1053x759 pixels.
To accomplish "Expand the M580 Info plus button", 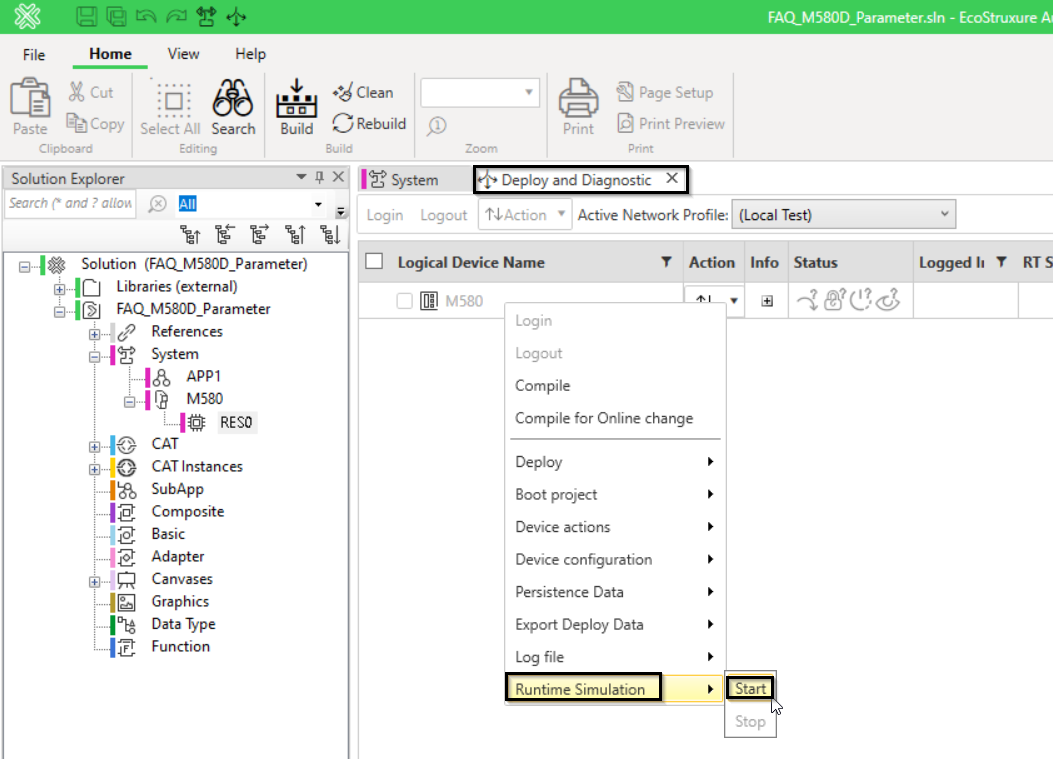I will coord(767,301).
